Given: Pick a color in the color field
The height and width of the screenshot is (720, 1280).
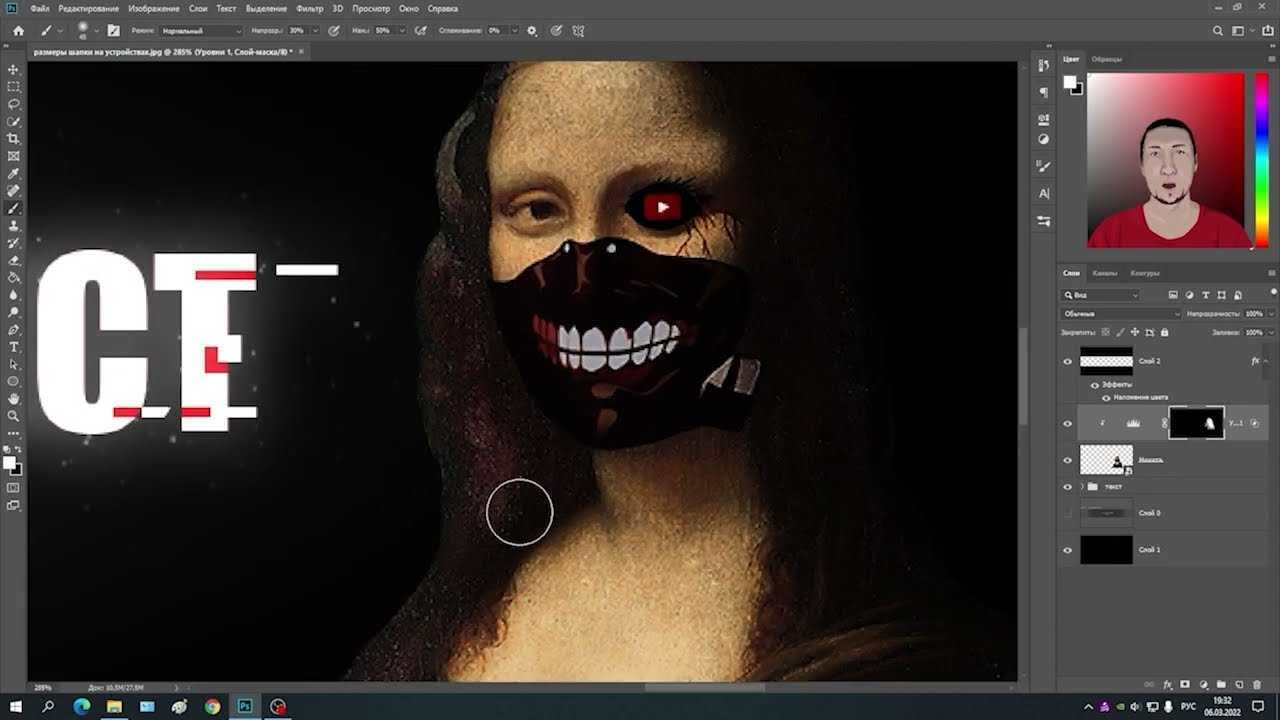Looking at the screenshot, I should (x=1165, y=160).
